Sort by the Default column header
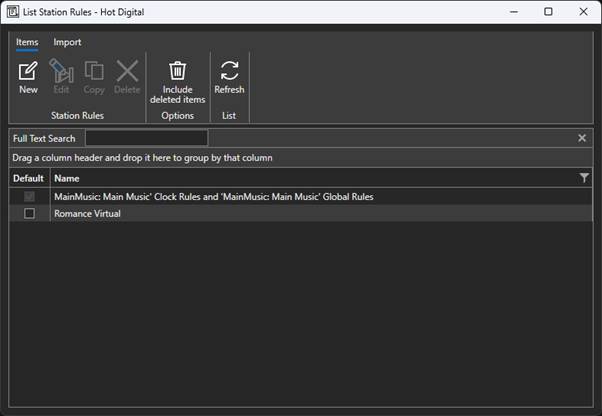602x416 pixels. 29,178
